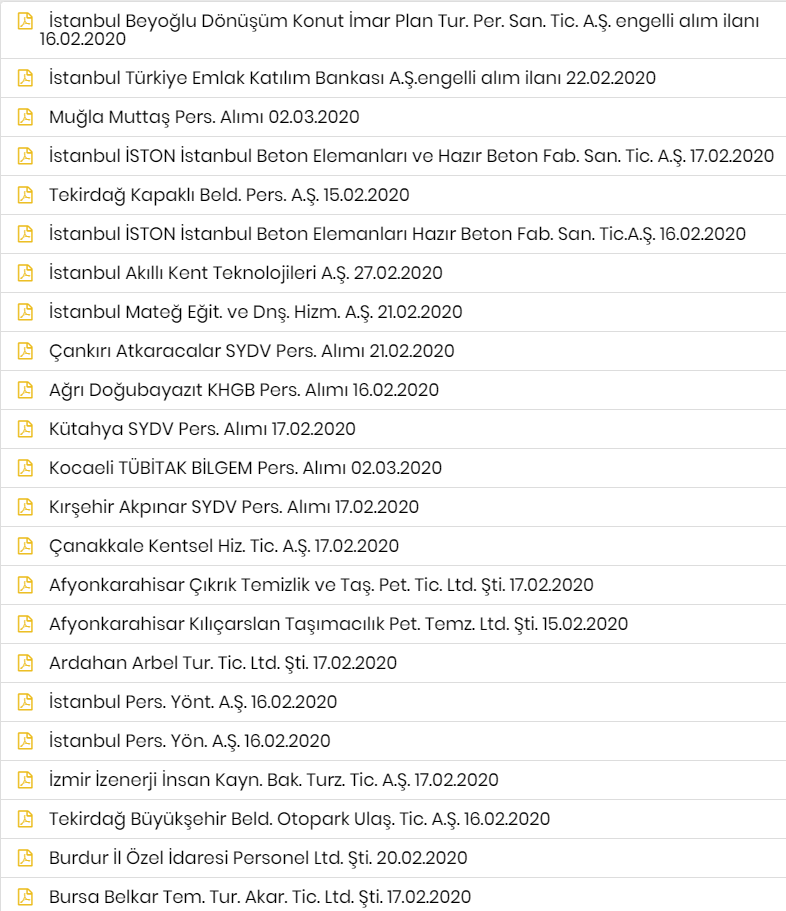Click PDF icon next to Çankırı Atkaracalar SYDV
This screenshot has height=911, width=786.
[x=25, y=351]
